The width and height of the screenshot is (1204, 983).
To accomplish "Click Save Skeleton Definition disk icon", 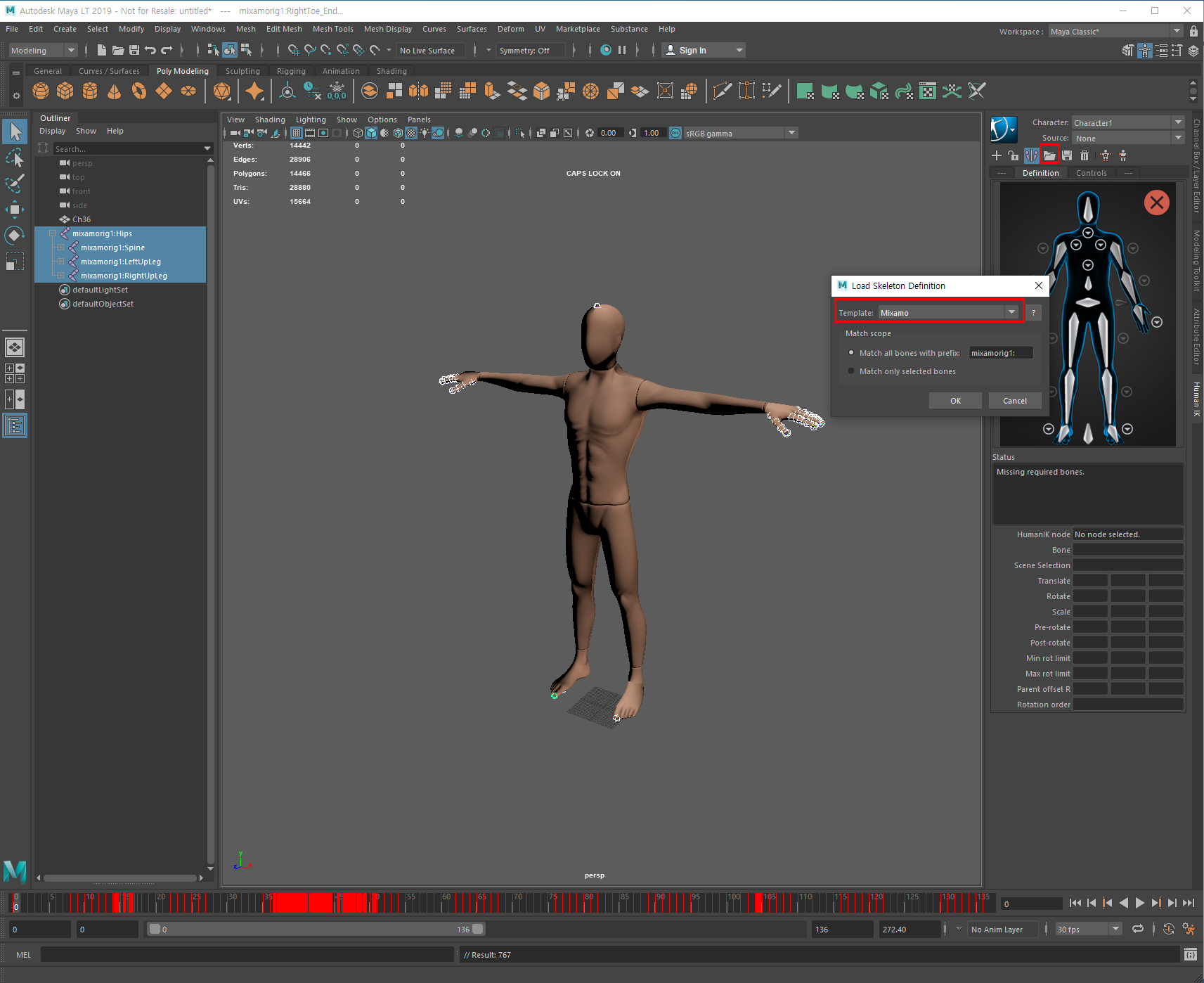I will 1067,155.
